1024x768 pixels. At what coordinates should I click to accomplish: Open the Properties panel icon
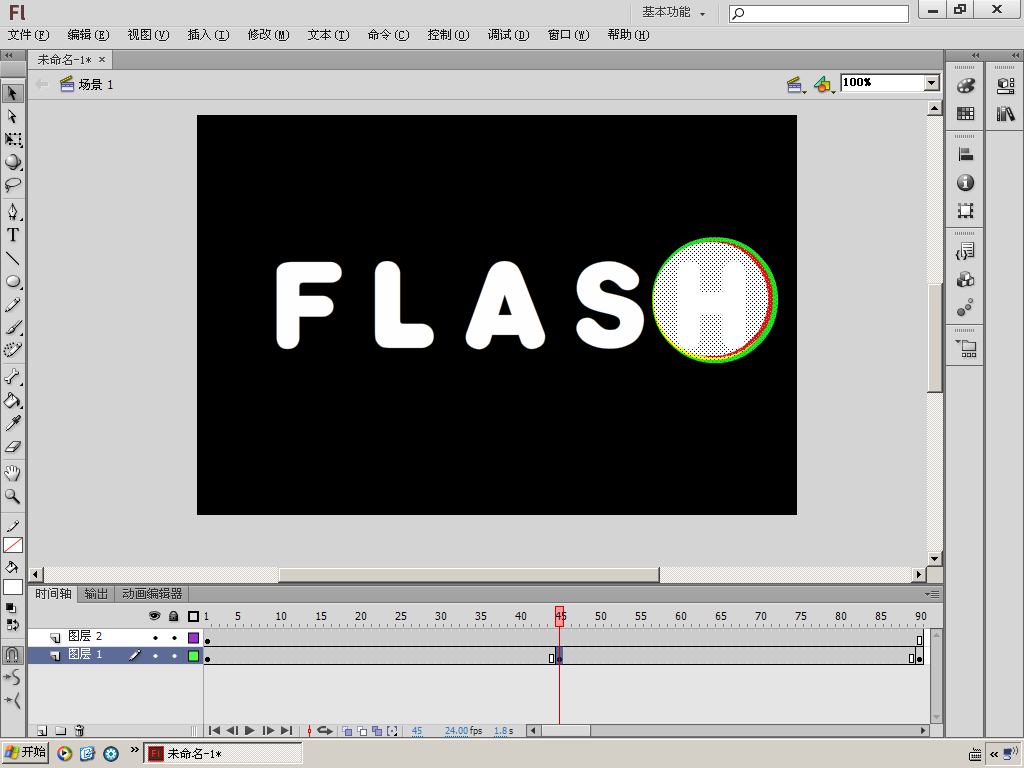pyautogui.click(x=1006, y=86)
